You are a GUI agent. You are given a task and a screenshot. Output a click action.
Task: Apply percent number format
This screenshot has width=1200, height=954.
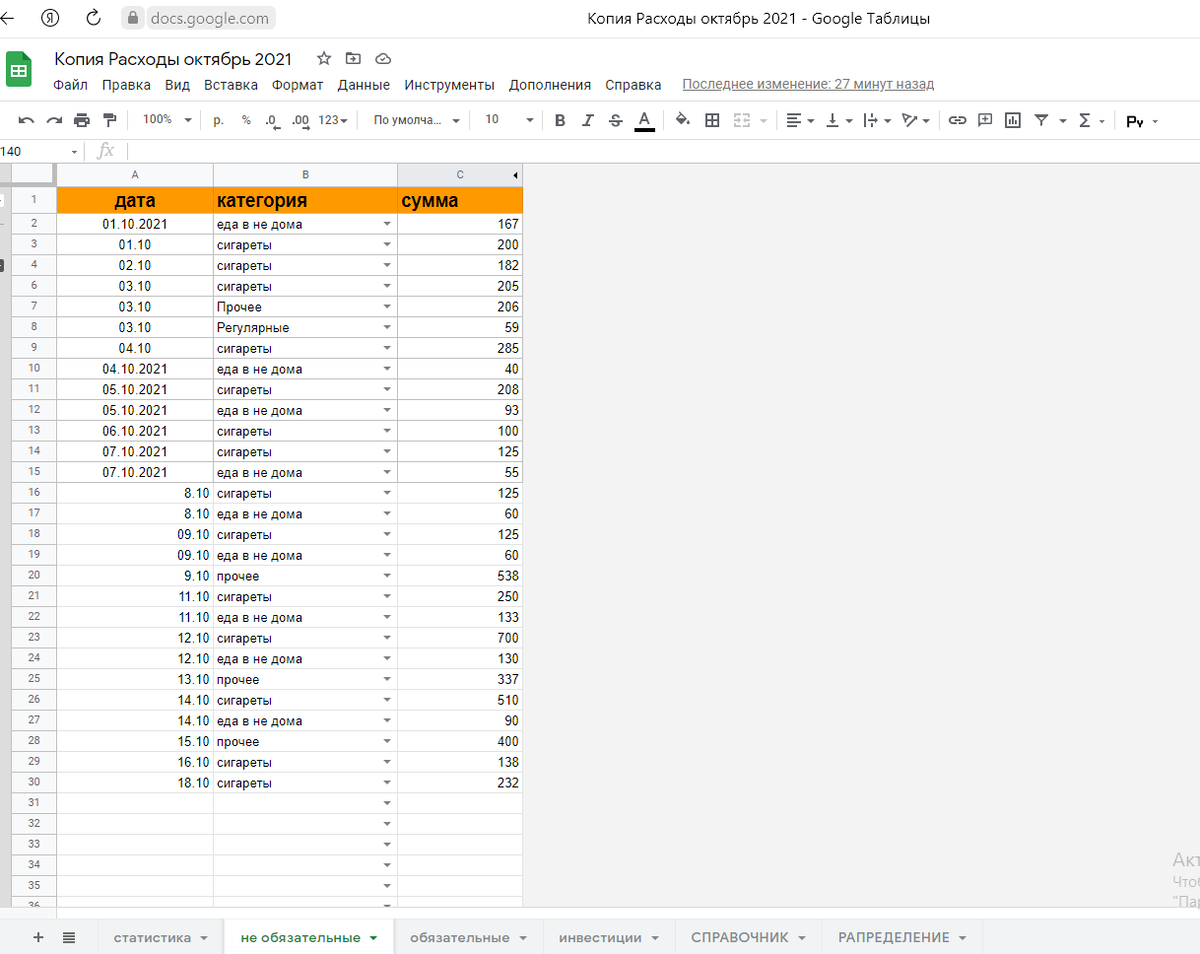(x=246, y=120)
